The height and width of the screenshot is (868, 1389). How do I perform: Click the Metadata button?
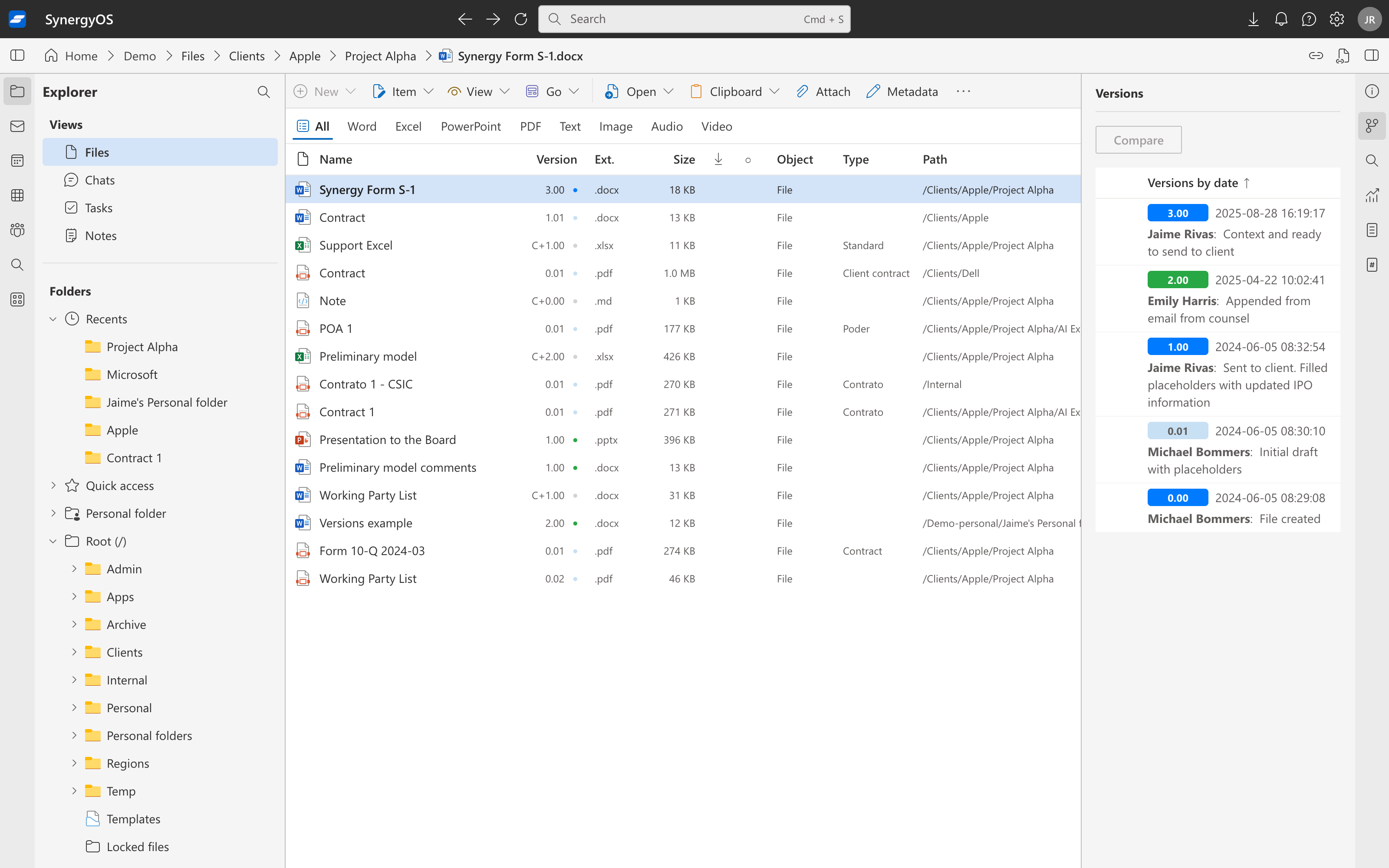point(902,91)
